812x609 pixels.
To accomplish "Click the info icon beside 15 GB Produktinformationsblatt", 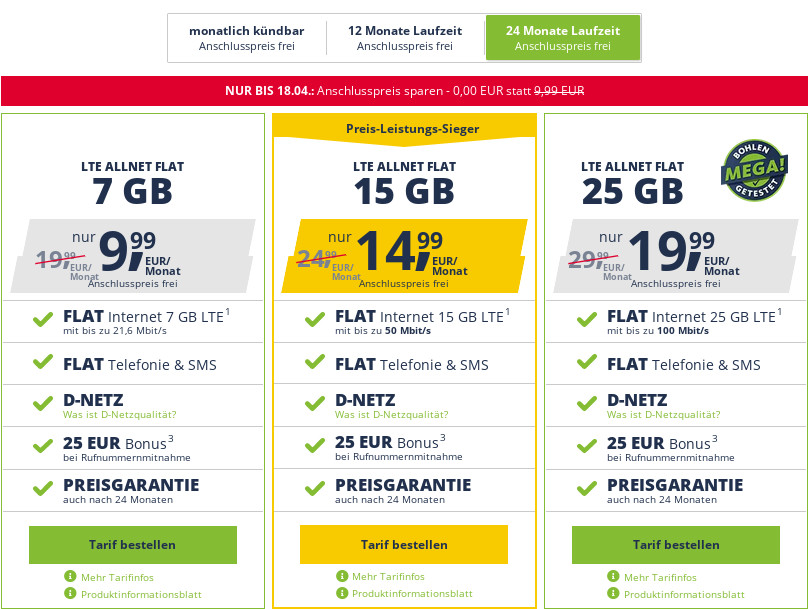I will pyautogui.click(x=342, y=593).
